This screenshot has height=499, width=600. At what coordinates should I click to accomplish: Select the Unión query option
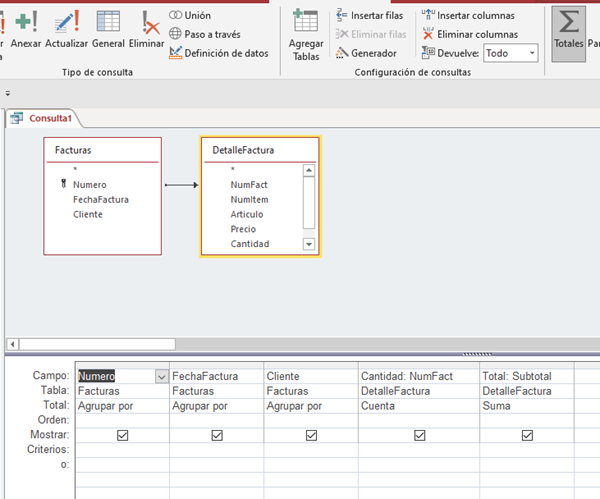click(190, 16)
